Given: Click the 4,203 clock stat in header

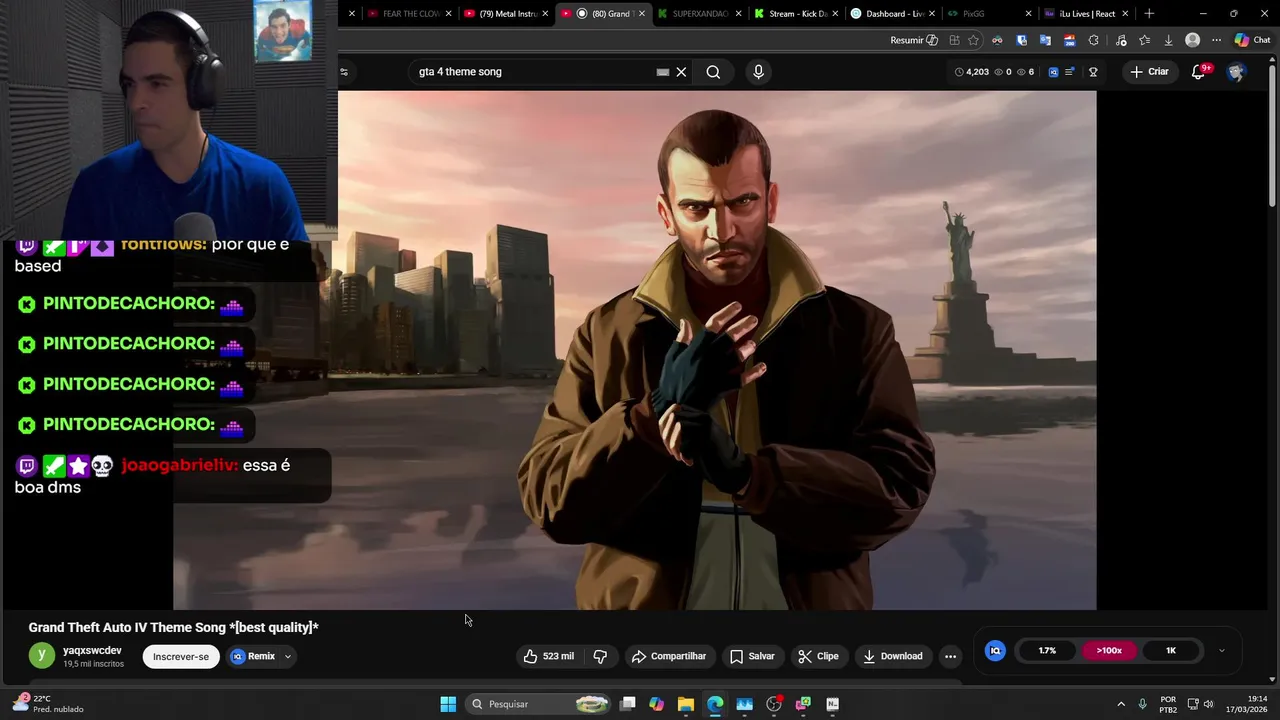Looking at the screenshot, I should pyautogui.click(x=971, y=72).
